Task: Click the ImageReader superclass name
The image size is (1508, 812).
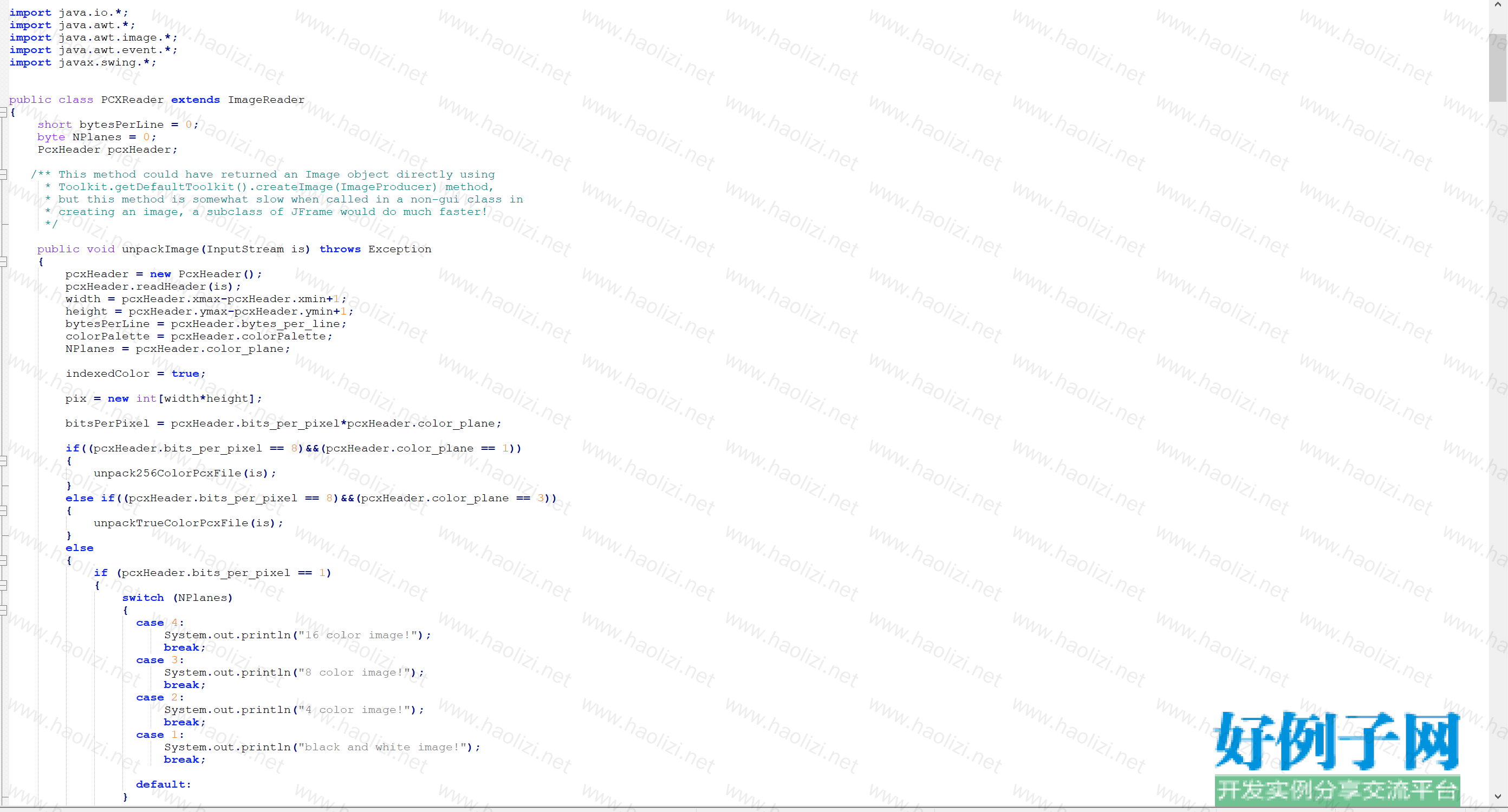Action: tap(266, 100)
